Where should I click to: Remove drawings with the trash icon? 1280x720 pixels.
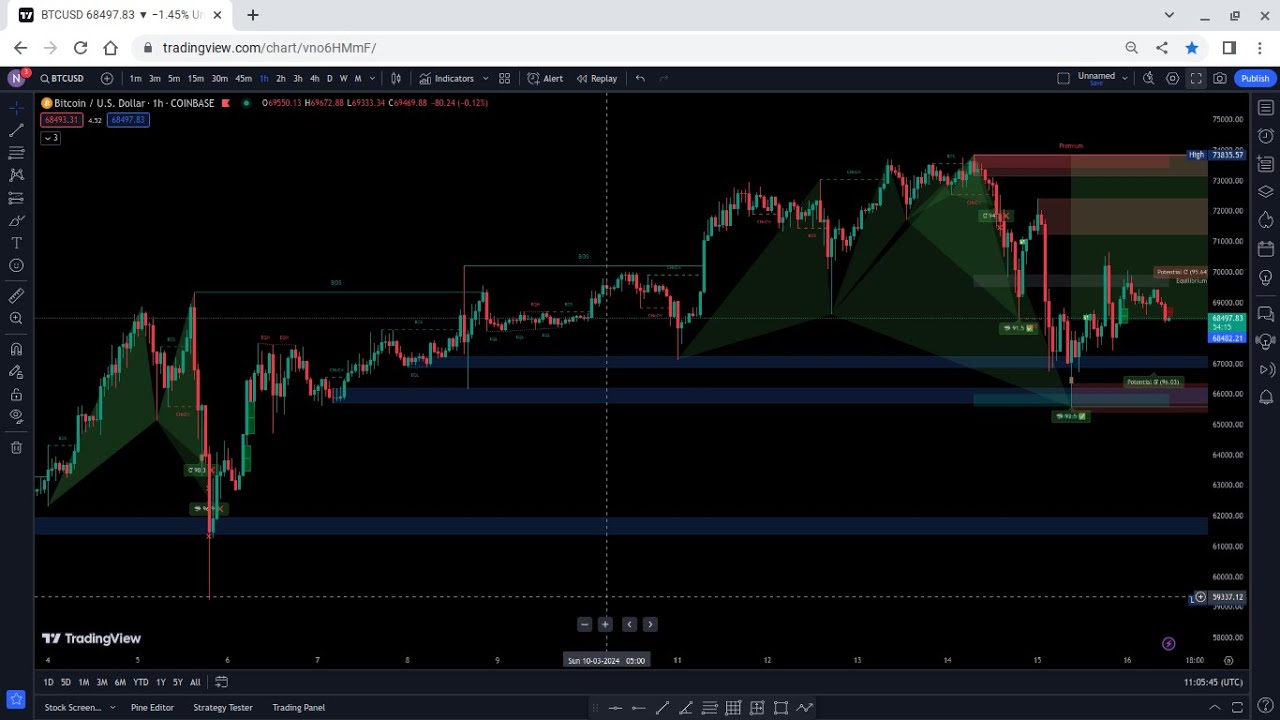(16, 447)
